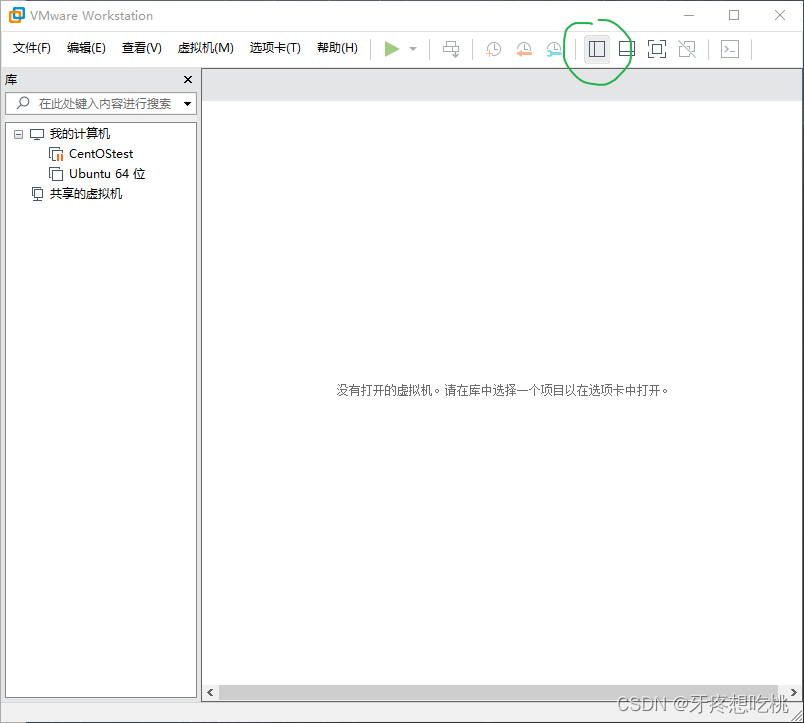Viewport: 804px width, 723px height.
Task: Click the console view terminal icon
Action: 730,49
